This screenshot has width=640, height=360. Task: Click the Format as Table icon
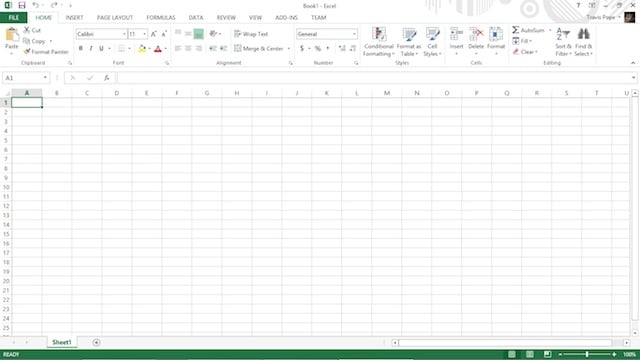tap(409, 35)
